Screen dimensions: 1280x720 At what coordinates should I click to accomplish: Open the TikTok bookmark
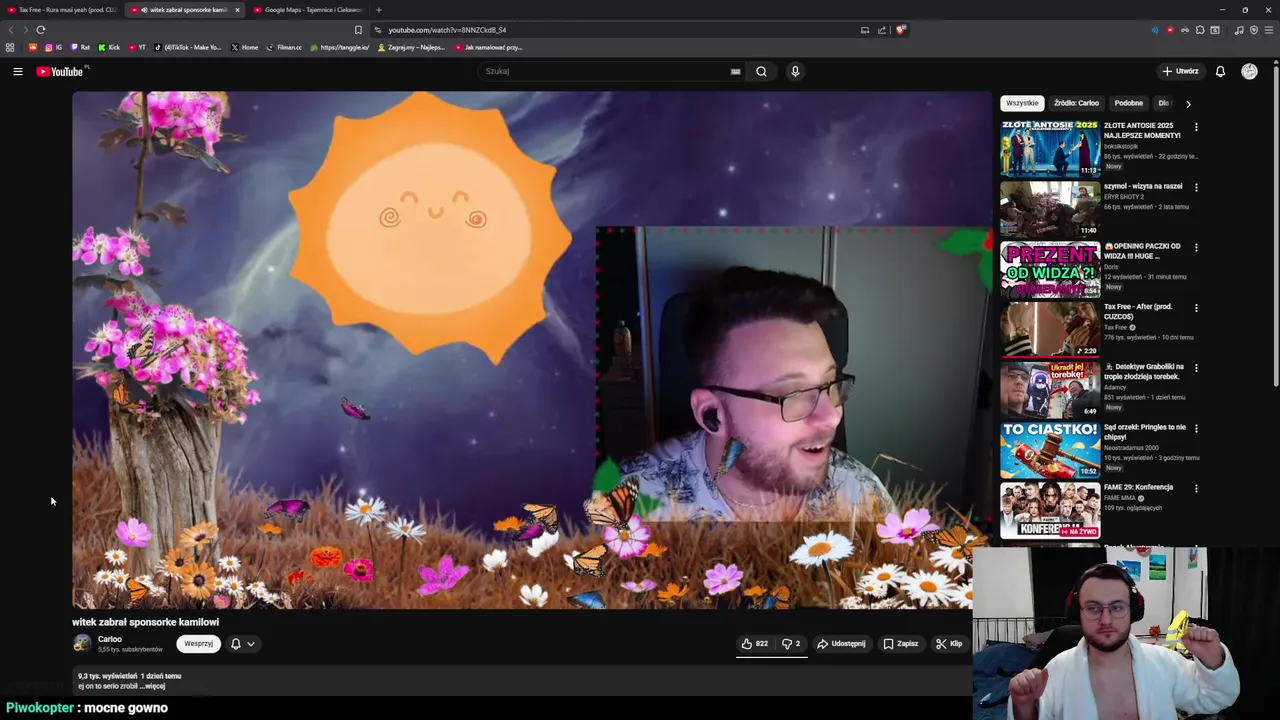[188, 47]
